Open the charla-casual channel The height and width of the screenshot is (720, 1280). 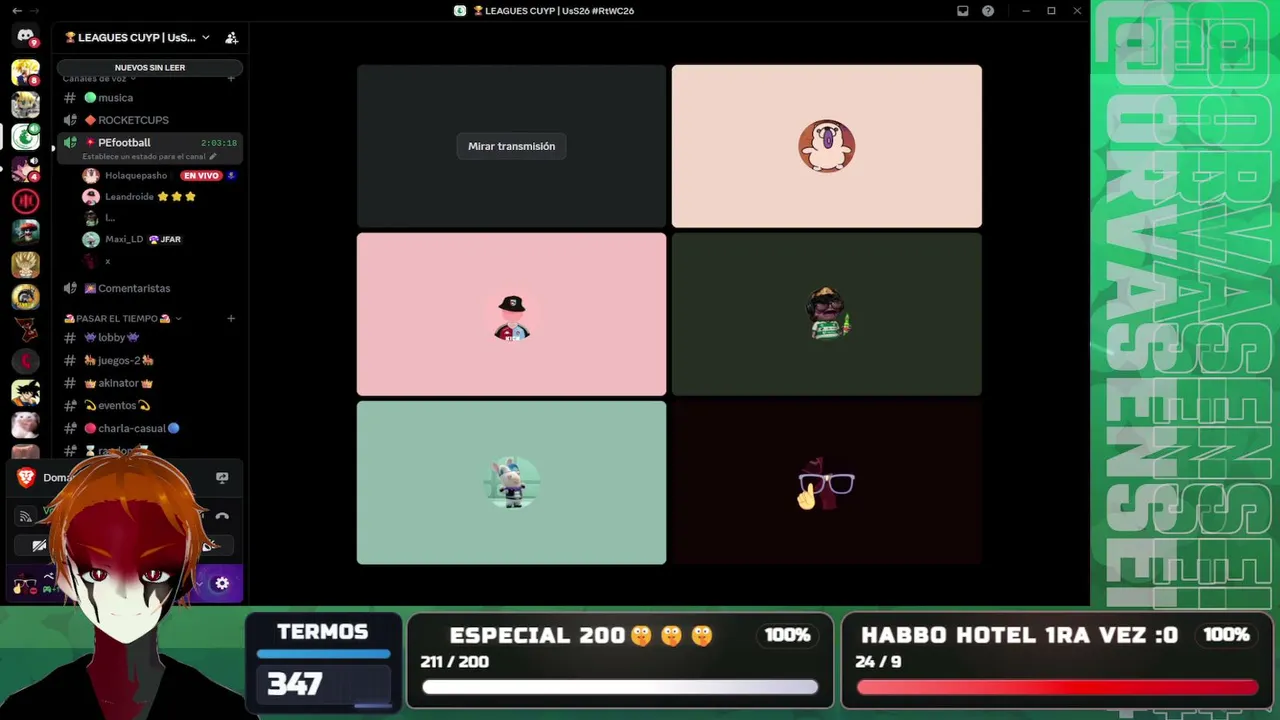pos(150,428)
